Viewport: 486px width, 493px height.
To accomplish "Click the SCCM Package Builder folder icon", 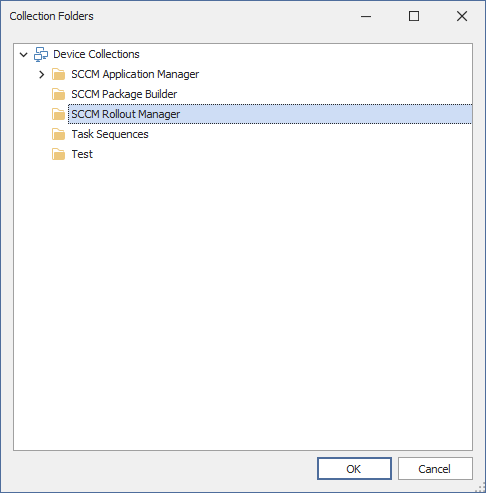I will [x=59, y=94].
